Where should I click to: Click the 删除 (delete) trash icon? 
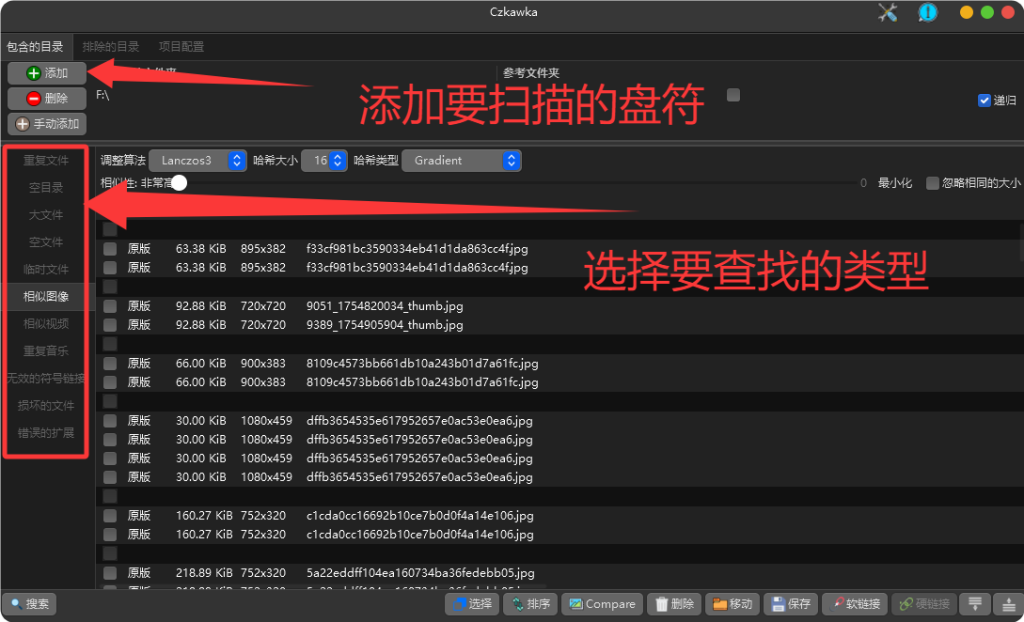[674, 603]
